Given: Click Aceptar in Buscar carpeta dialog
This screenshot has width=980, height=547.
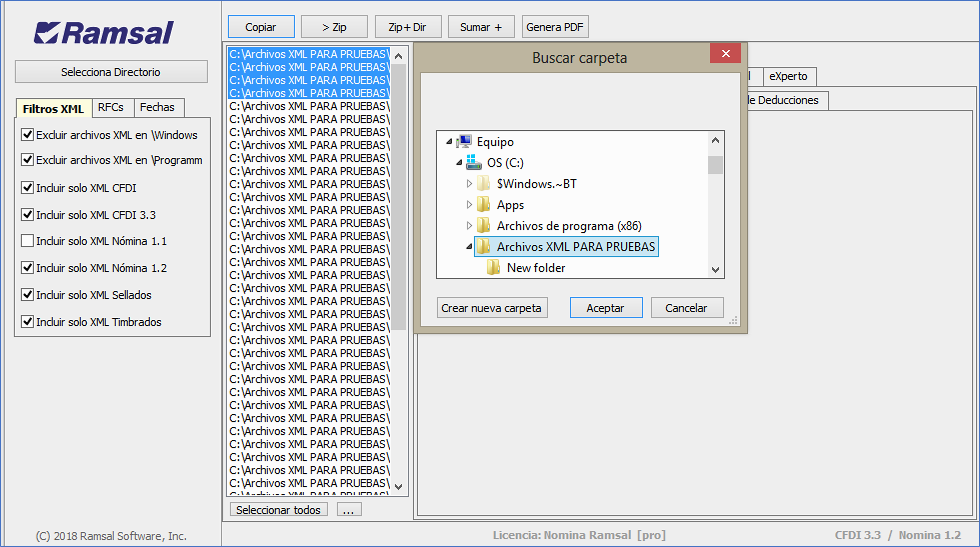Looking at the screenshot, I should pos(606,308).
